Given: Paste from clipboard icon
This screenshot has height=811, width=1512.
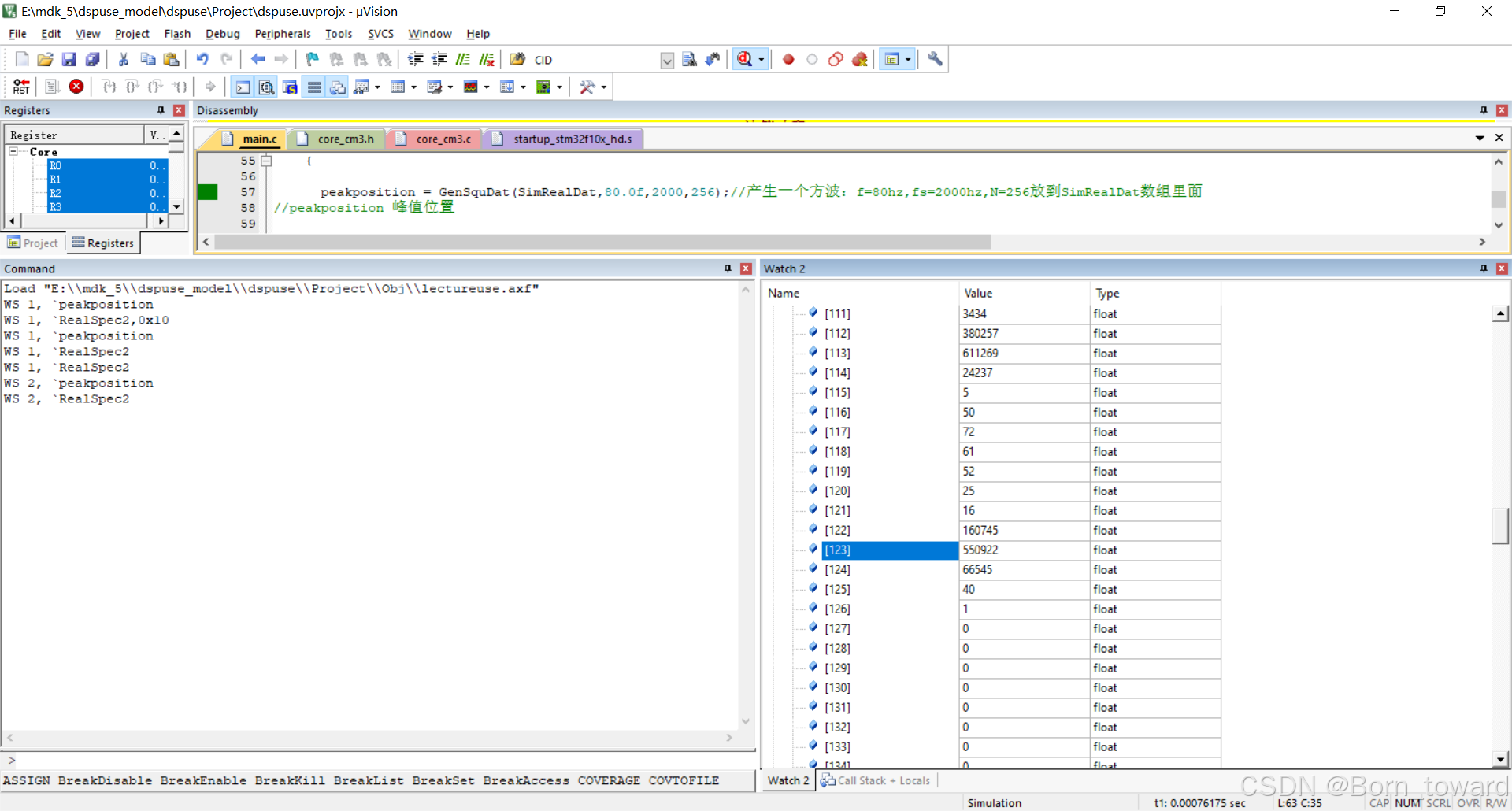Looking at the screenshot, I should click(171, 59).
